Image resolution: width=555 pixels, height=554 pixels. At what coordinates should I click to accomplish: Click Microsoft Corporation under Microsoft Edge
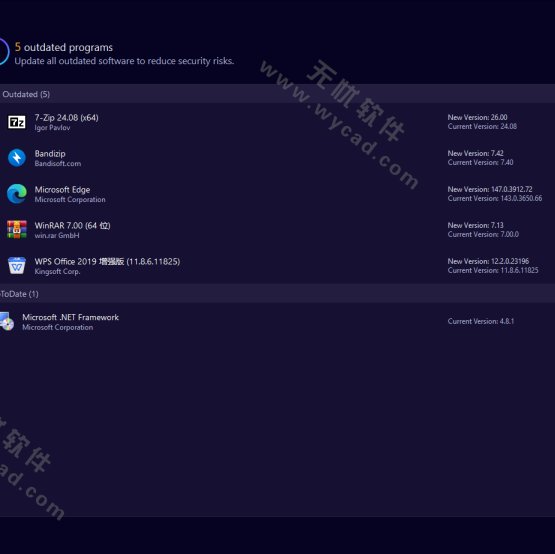(x=70, y=200)
